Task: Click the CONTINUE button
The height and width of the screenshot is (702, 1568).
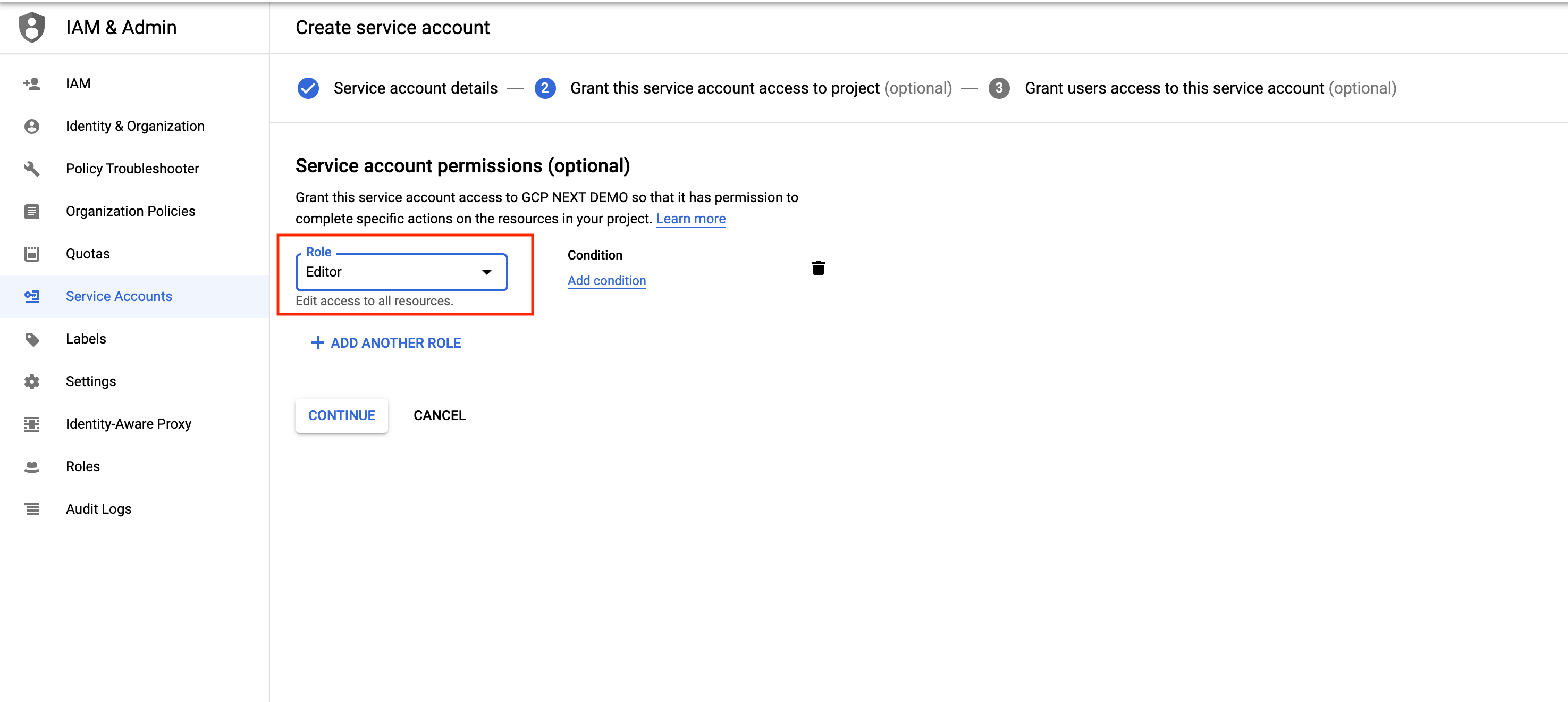Action: point(341,415)
